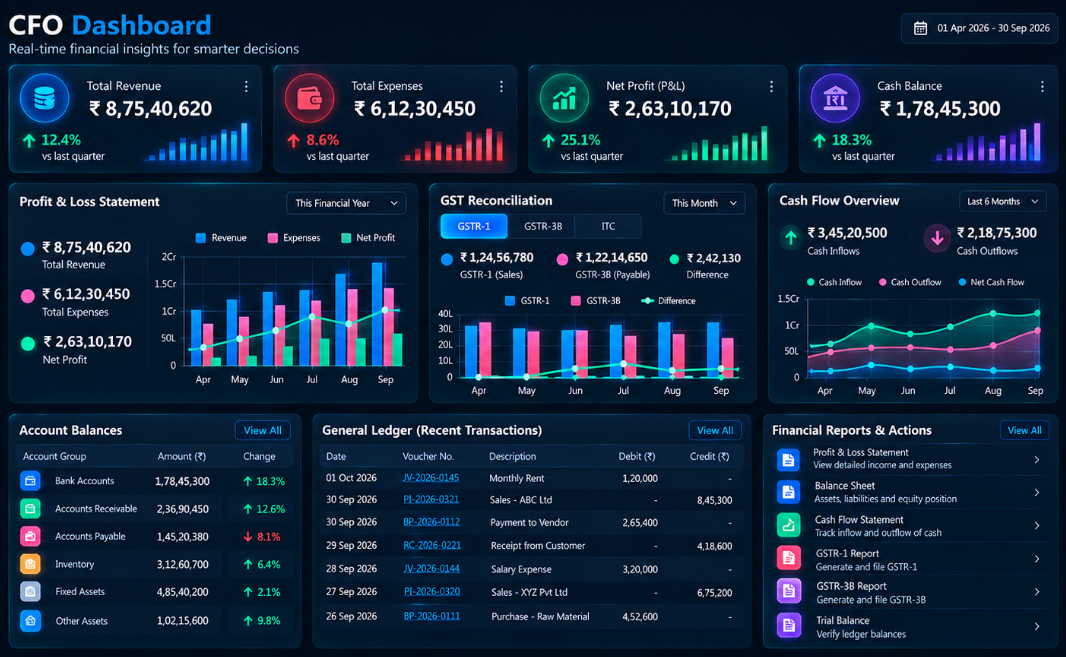This screenshot has height=657, width=1066.
Task: Click the GSTR-1 Report document icon
Action: pyautogui.click(x=788, y=558)
